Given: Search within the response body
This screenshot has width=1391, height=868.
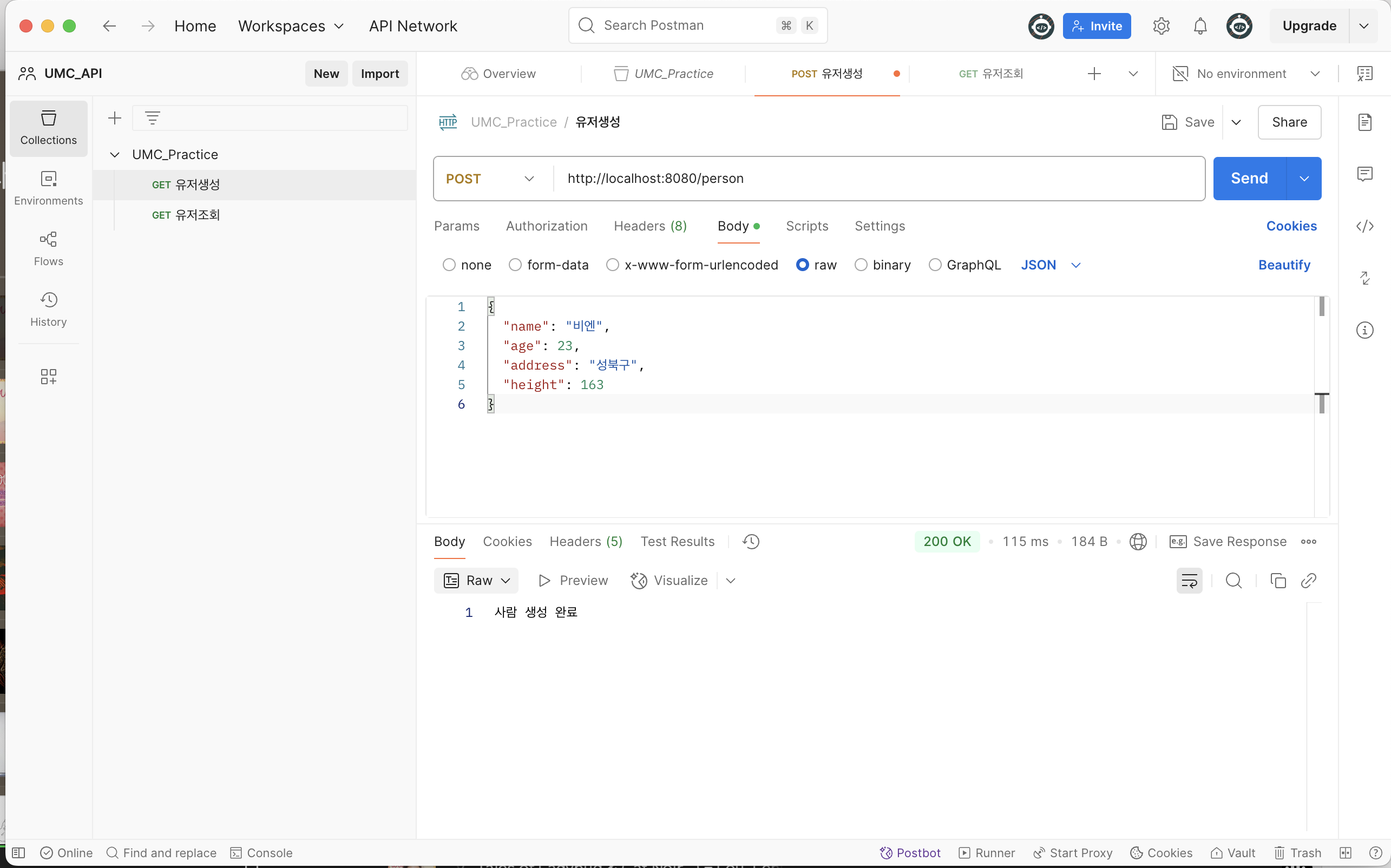Looking at the screenshot, I should (x=1233, y=581).
